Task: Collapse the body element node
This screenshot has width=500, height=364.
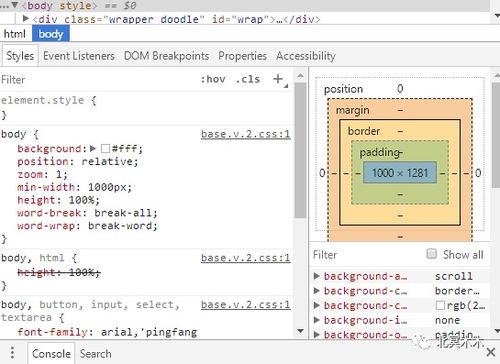Action: tap(15, 5)
